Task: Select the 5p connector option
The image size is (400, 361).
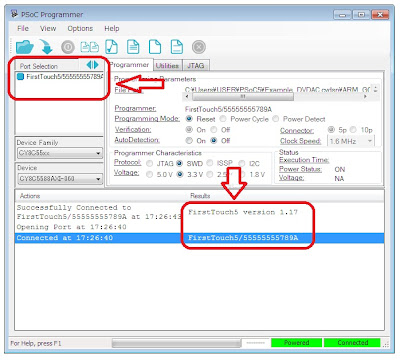Action: (x=331, y=129)
